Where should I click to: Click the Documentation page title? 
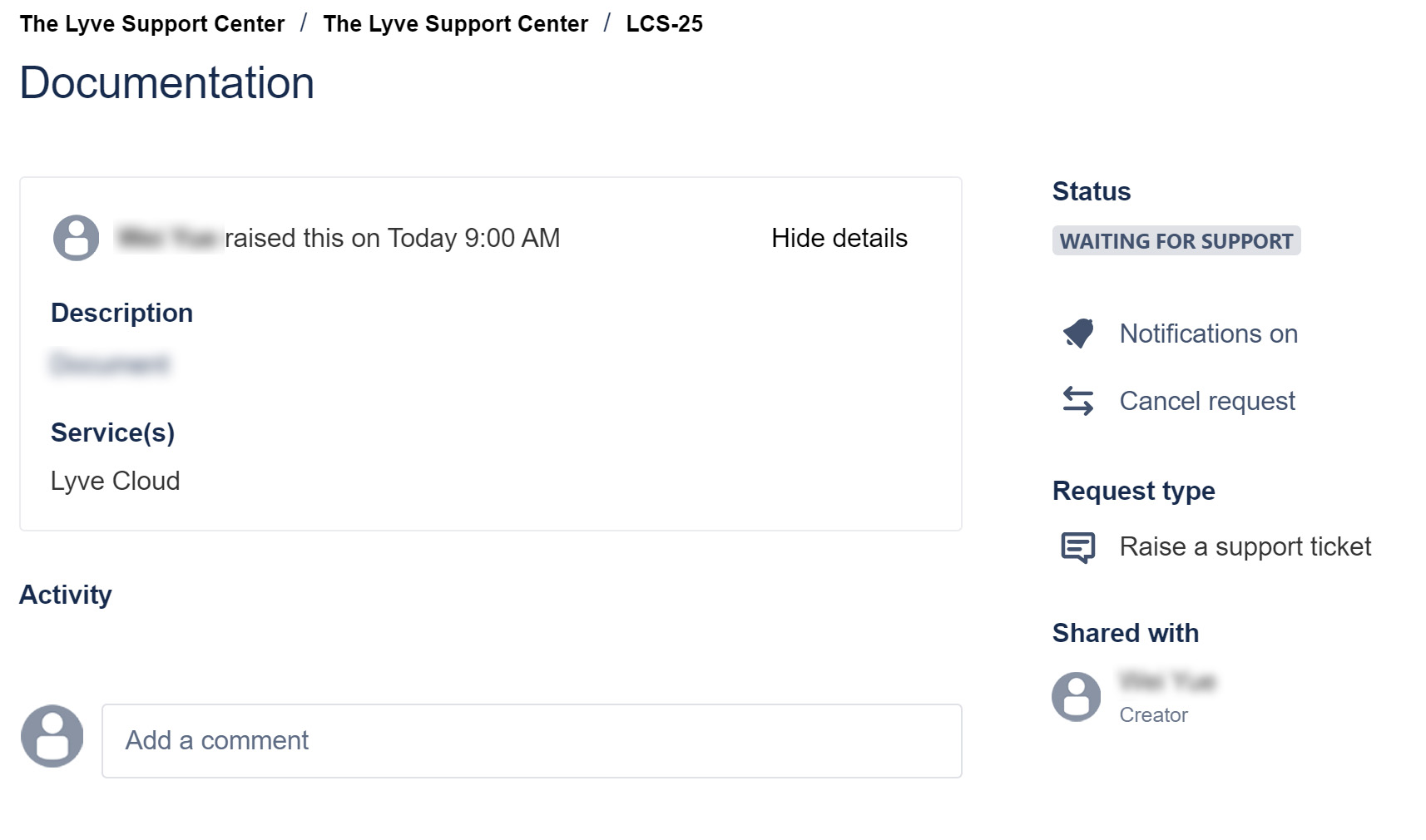(x=166, y=83)
